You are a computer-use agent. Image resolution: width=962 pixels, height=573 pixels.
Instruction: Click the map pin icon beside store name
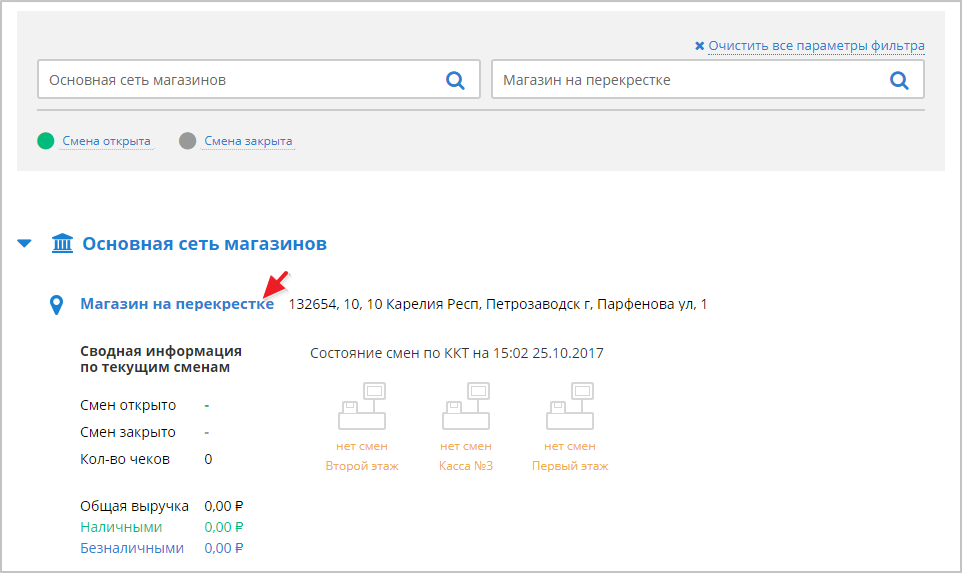point(57,305)
